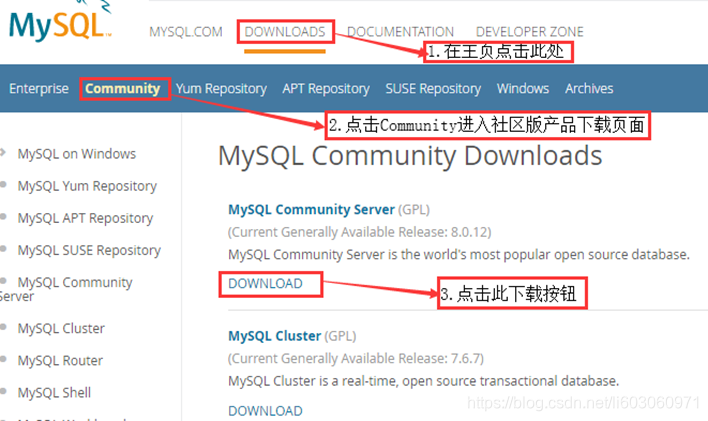Open MySQL on Windows in the sidebar
The width and height of the screenshot is (708, 421).
[x=77, y=154]
